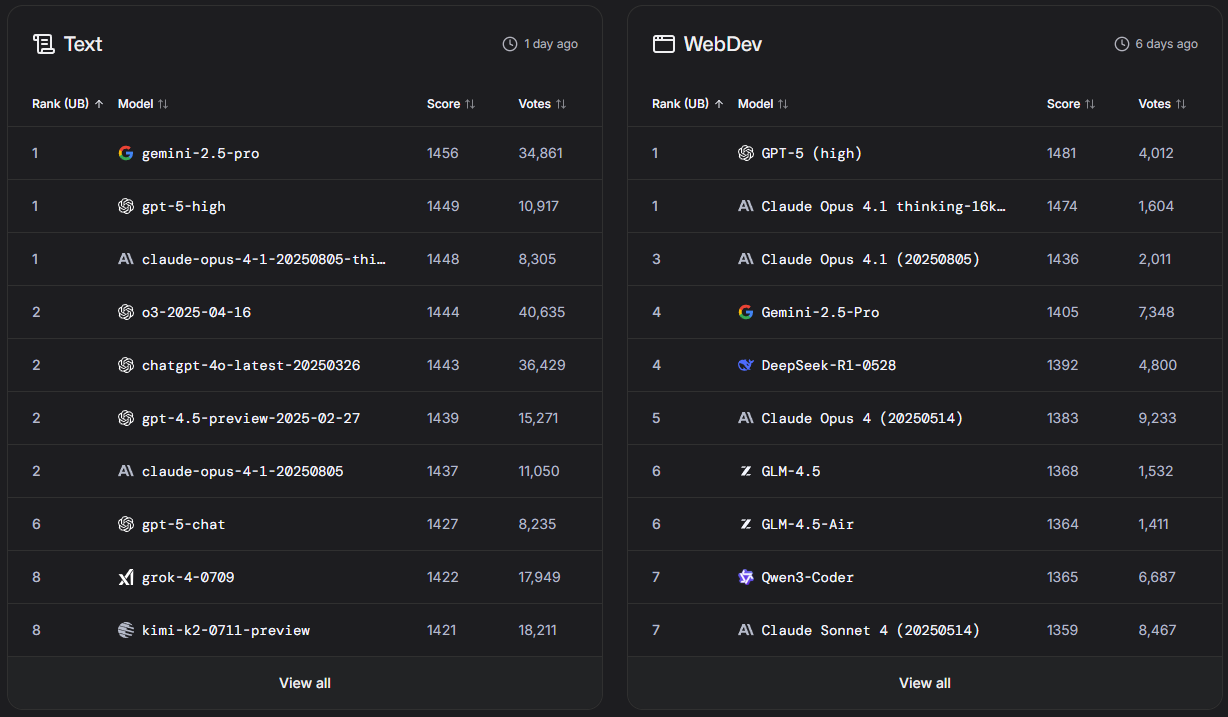Sort the WebDev leaderboard using the Votes sort arrows
The height and width of the screenshot is (717, 1228).
point(1181,104)
